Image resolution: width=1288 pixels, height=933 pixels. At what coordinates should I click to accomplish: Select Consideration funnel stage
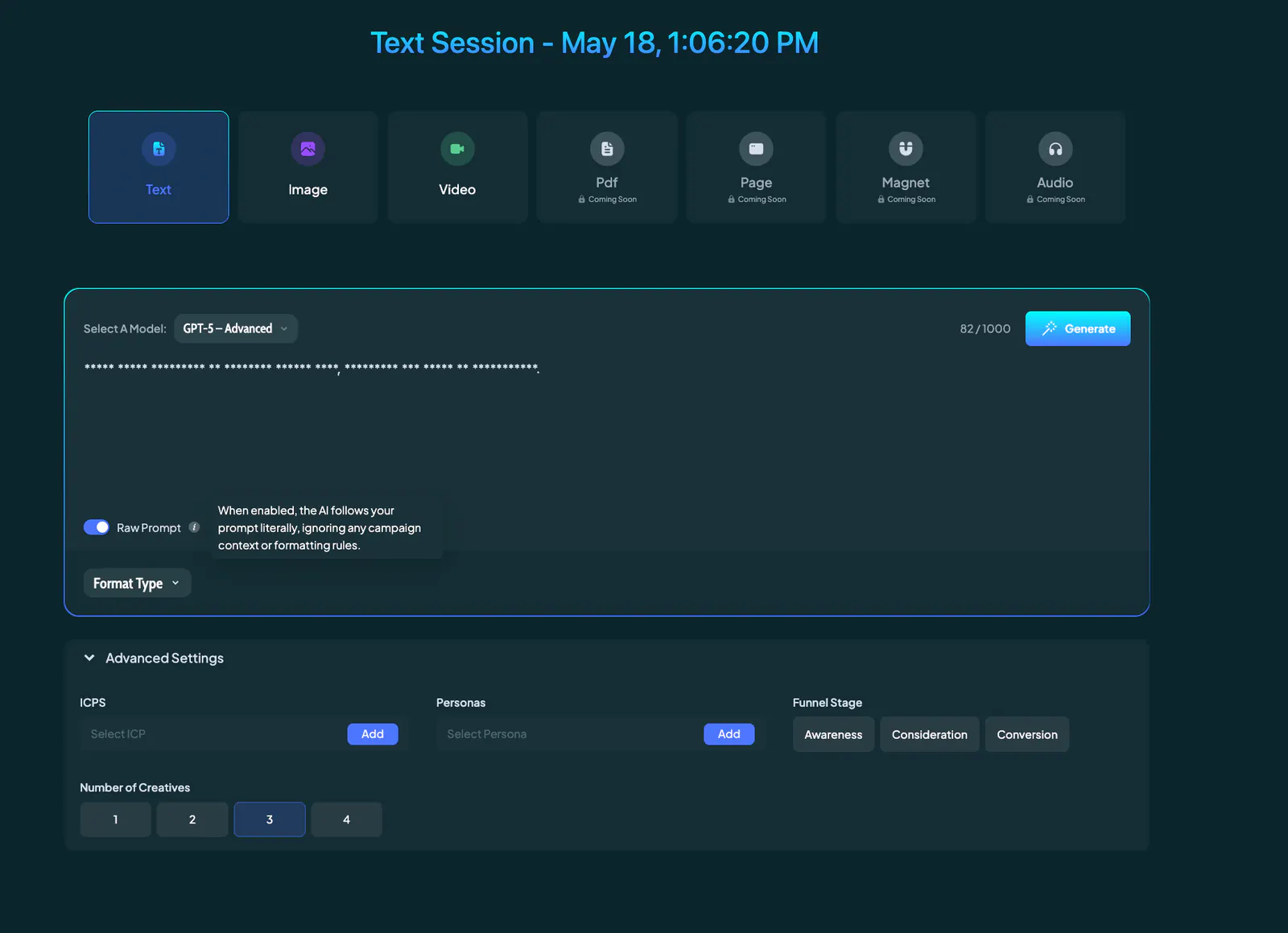coord(930,734)
